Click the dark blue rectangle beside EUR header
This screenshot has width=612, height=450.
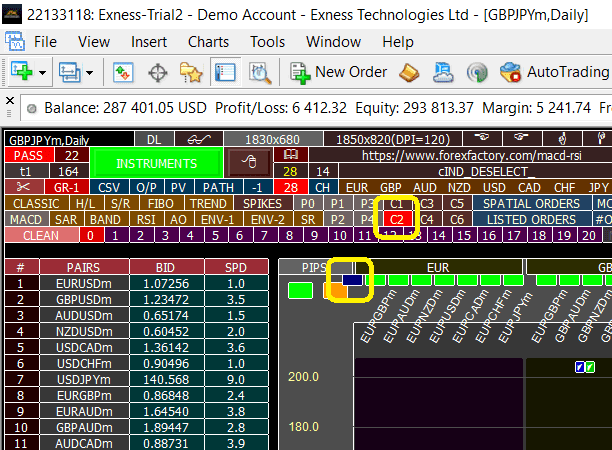click(352, 279)
